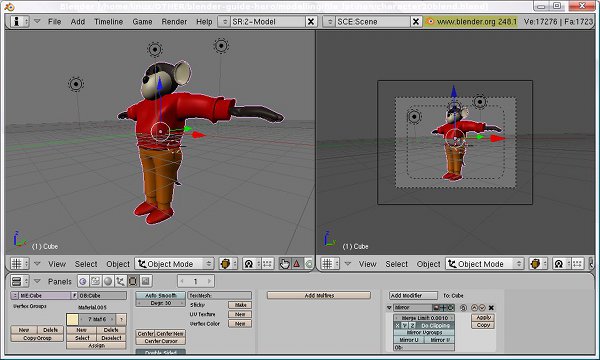600x360 pixels.
Task: Copy the Mirror modifier
Action: [483, 325]
